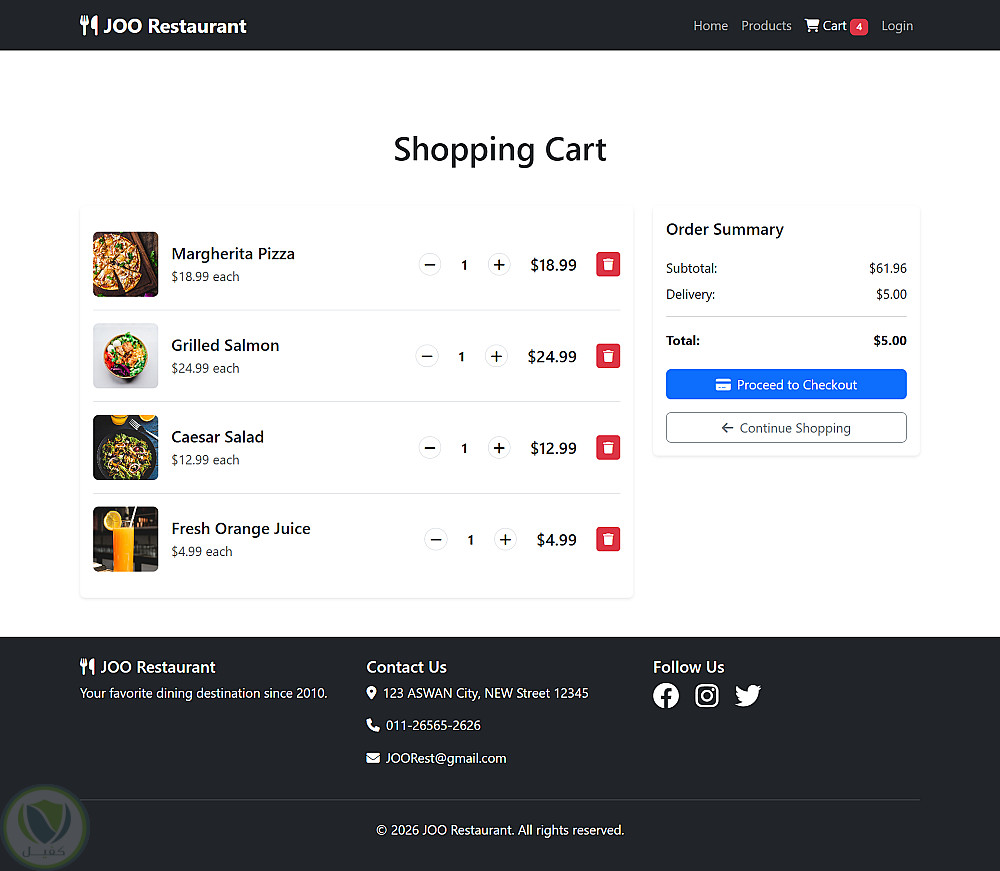Screen dimensions: 1000x871
Task: Increase Fresh Orange Juice quantity
Action: [506, 540]
